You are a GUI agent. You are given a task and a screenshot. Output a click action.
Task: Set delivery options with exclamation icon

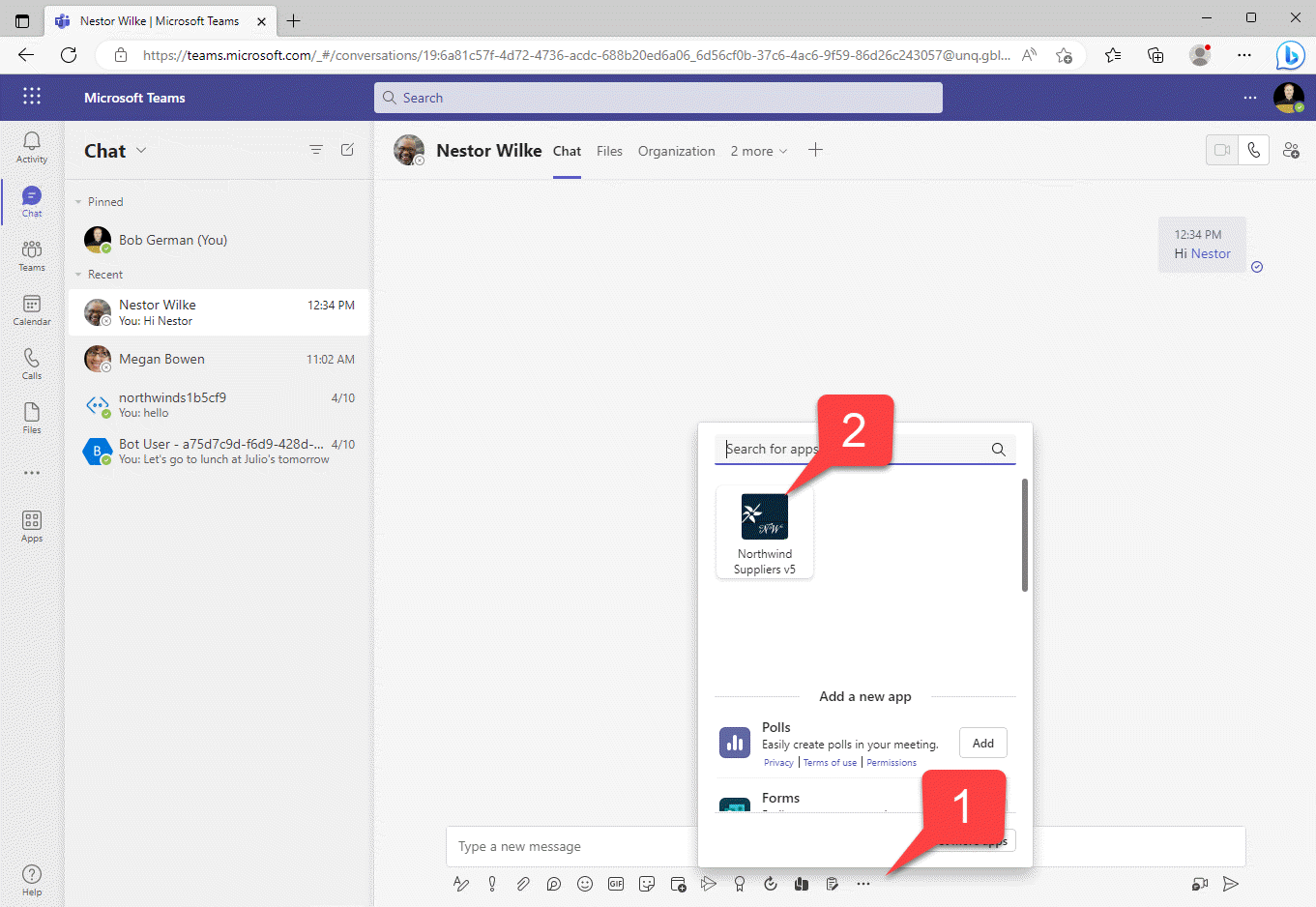(492, 884)
